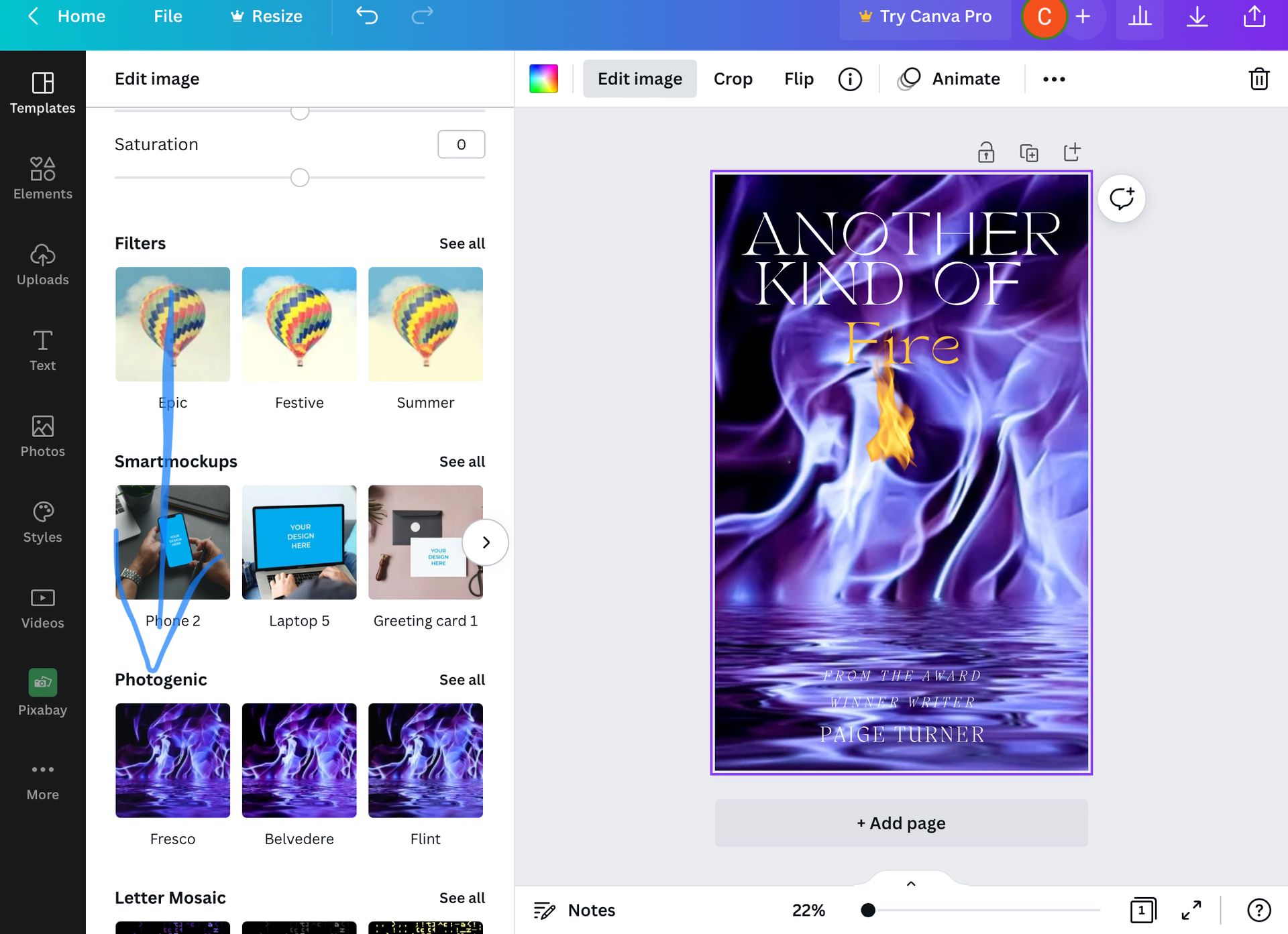Screen dimensions: 1288x934
Task: See all Letter Mosaic effects
Action: pyautogui.click(x=462, y=898)
